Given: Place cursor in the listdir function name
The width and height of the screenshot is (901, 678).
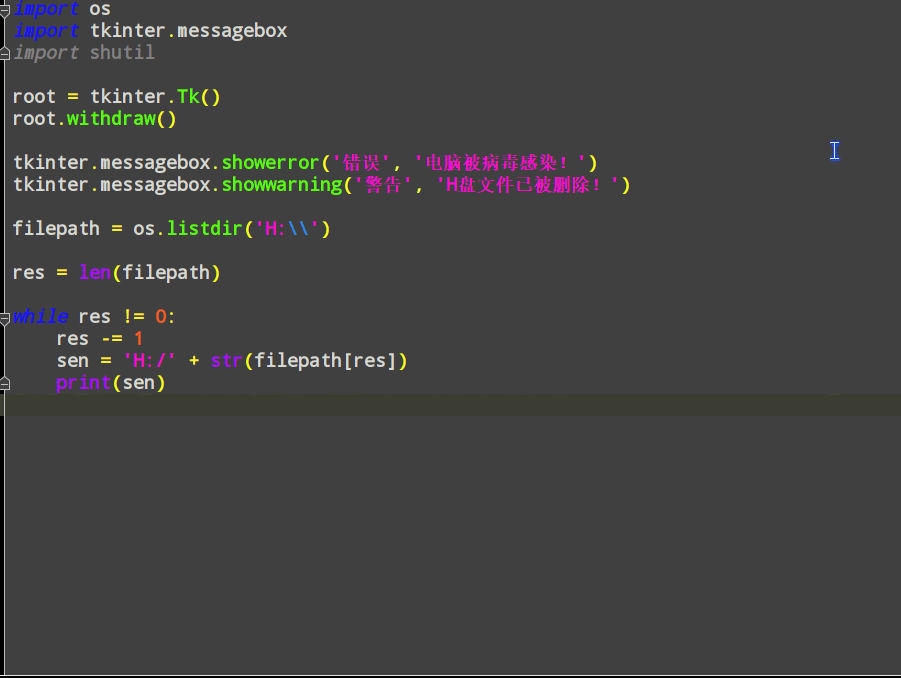Looking at the screenshot, I should [x=204, y=228].
